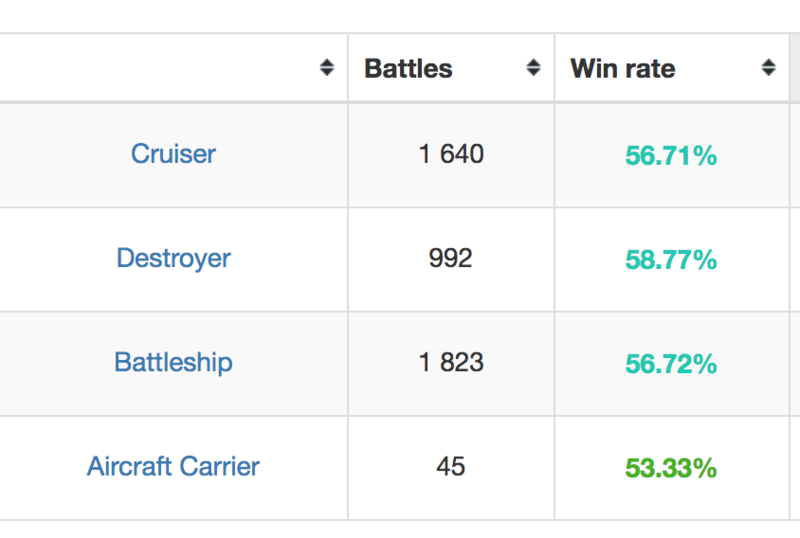Open the Cruiser link

[173, 154]
